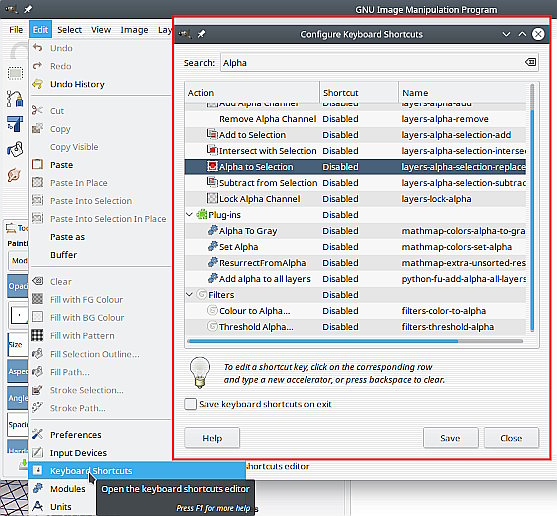Click the vertical scrollbar of actions list
The image size is (557, 516).
[x=532, y=208]
